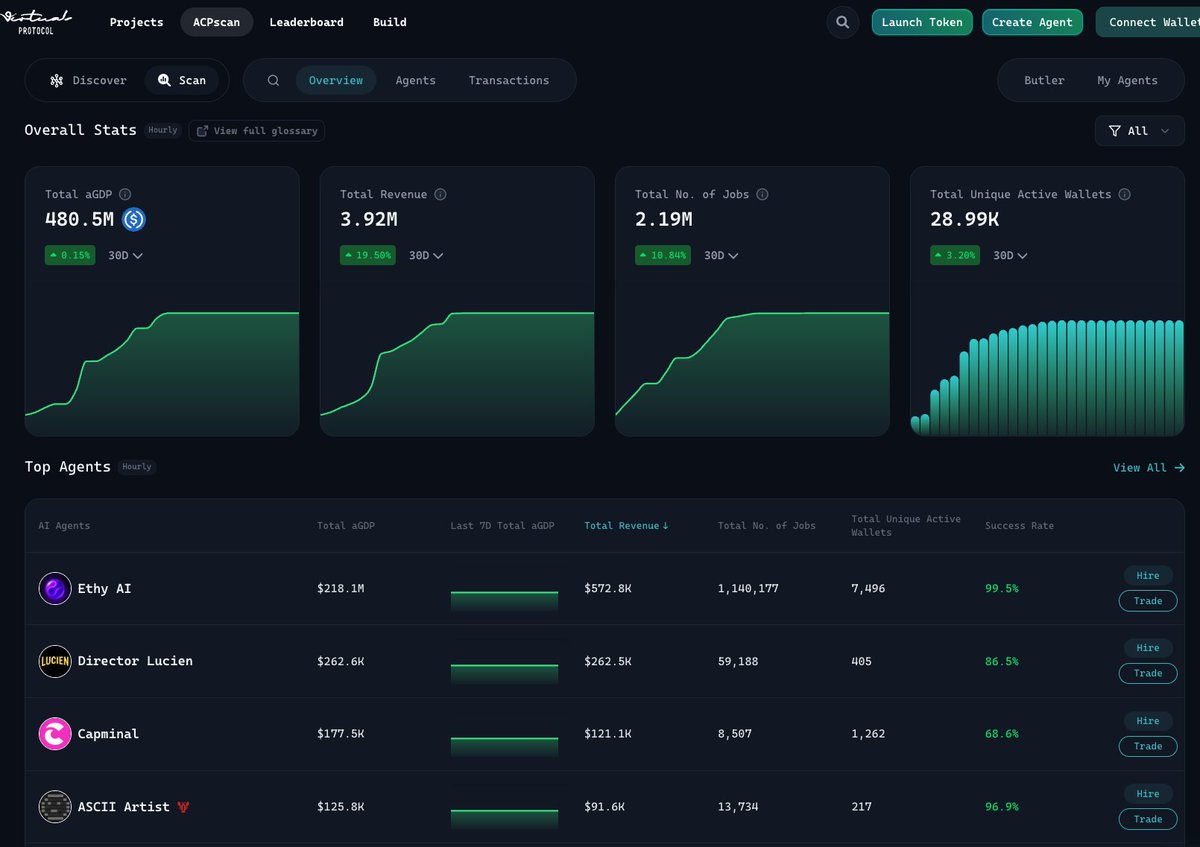Viewport: 1200px width, 847px height.
Task: Open the My Agents tab
Action: (x=1127, y=80)
